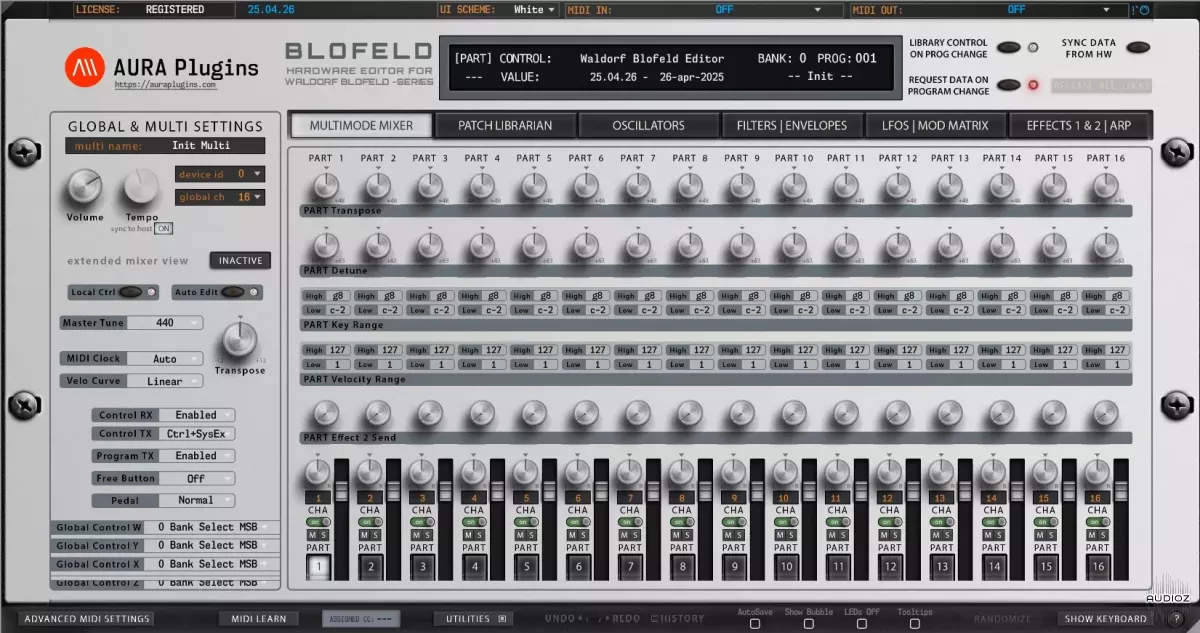Enable the LEDs OFF checkbox
The image size is (1200, 633).
[860, 623]
